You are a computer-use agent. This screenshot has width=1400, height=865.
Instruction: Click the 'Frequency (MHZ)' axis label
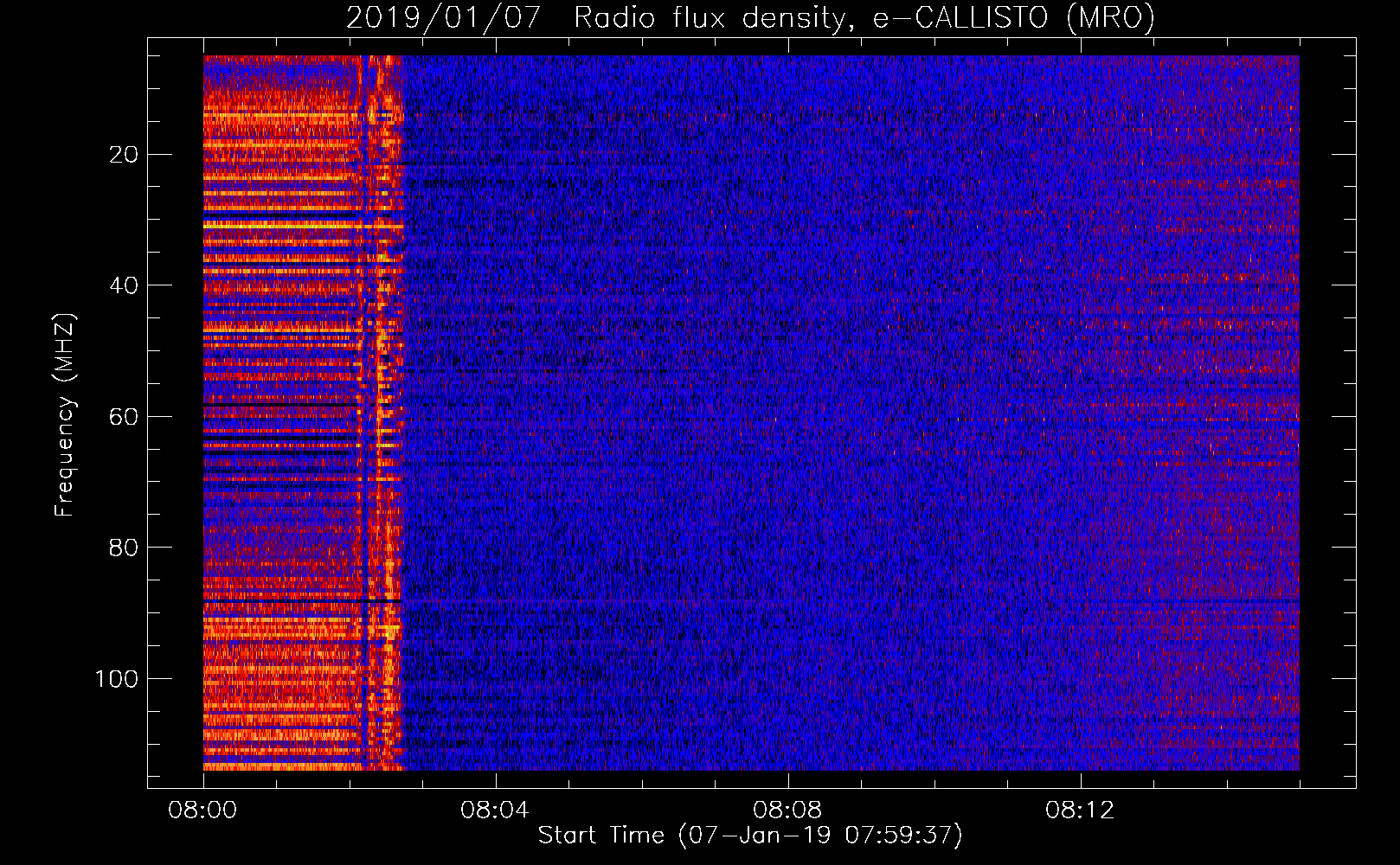pos(65,415)
